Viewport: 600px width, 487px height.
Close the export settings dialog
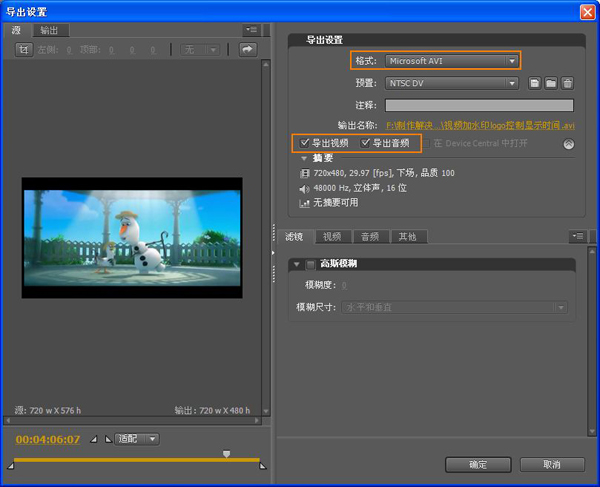point(587,12)
